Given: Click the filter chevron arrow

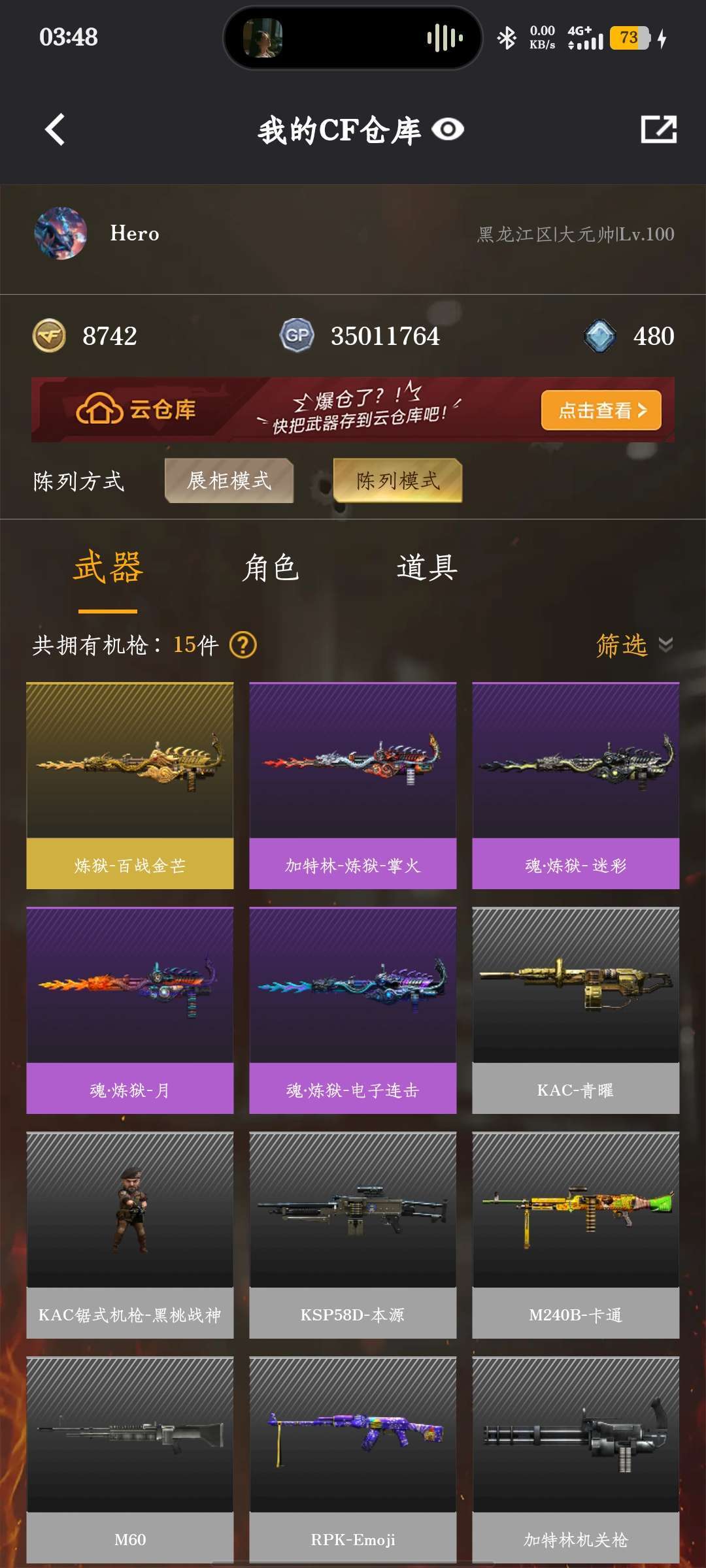Looking at the screenshot, I should [x=665, y=645].
